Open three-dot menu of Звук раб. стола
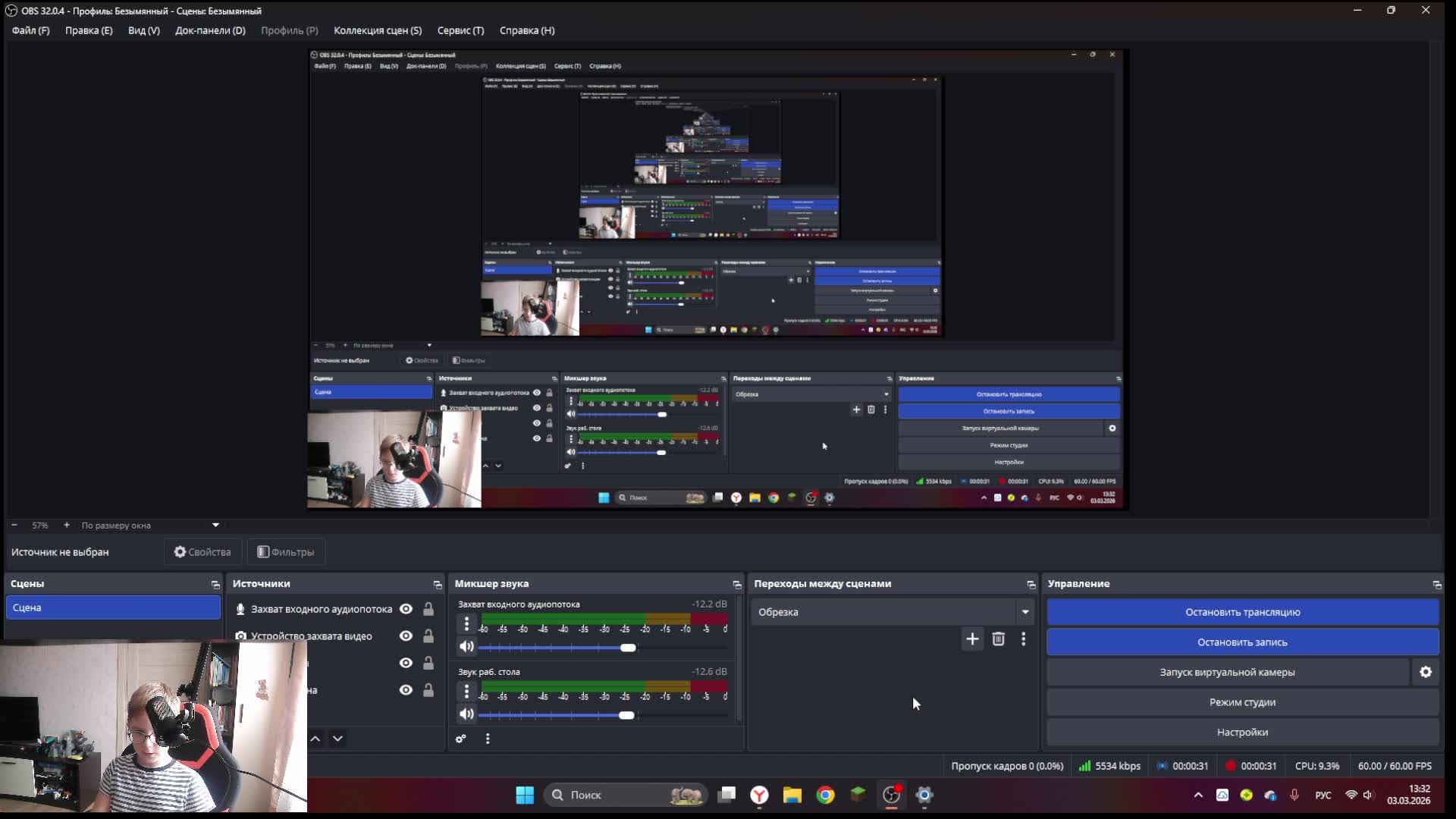 click(466, 692)
